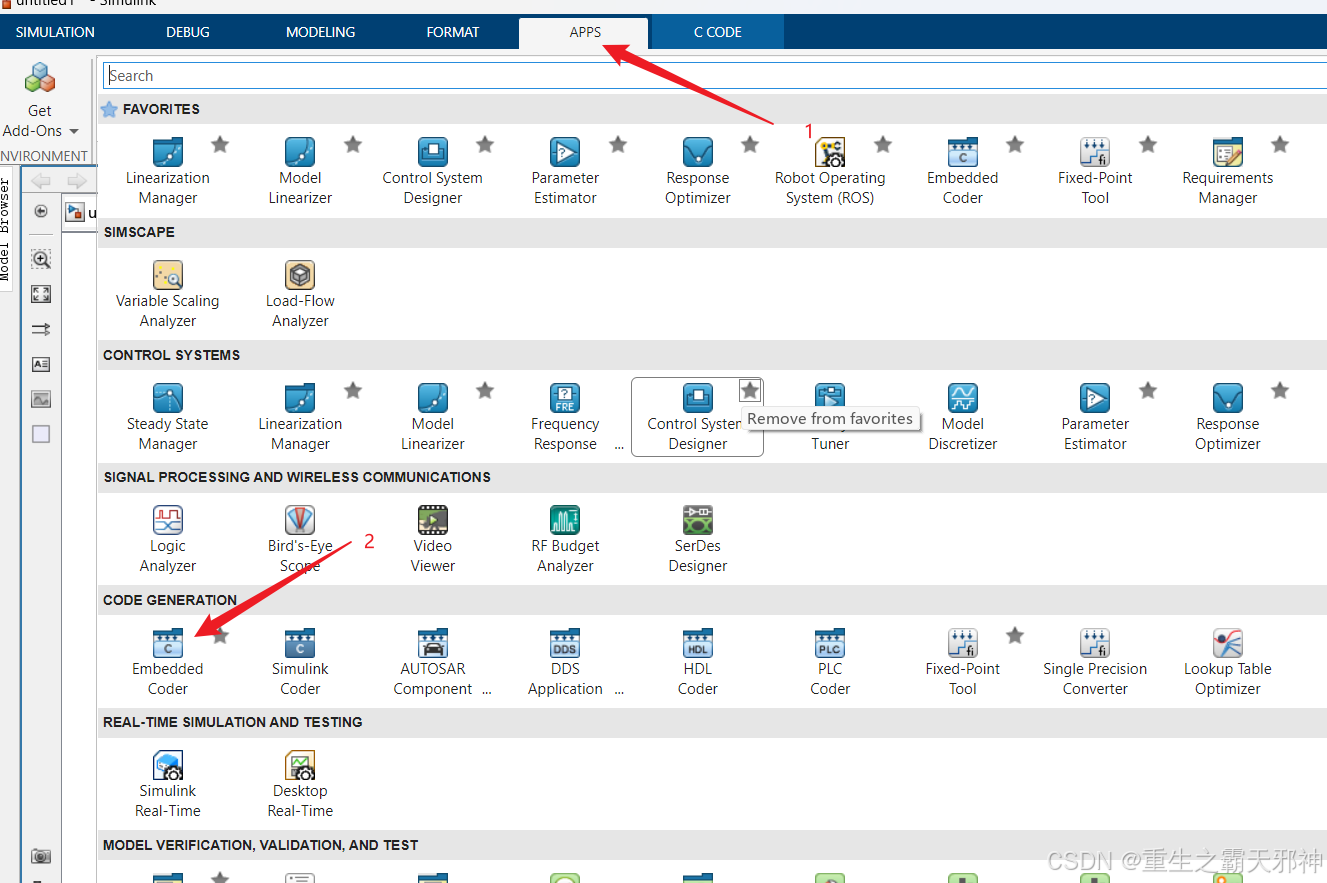This screenshot has height=883, width=1327.
Task: Toggle star for Linearization Manager under Control Systems
Action: [353, 390]
